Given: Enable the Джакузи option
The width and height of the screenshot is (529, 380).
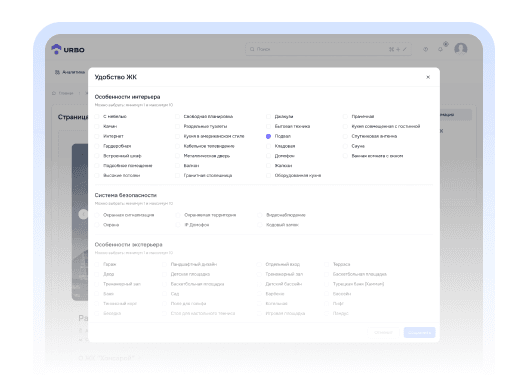Looking at the screenshot, I should click(269, 116).
